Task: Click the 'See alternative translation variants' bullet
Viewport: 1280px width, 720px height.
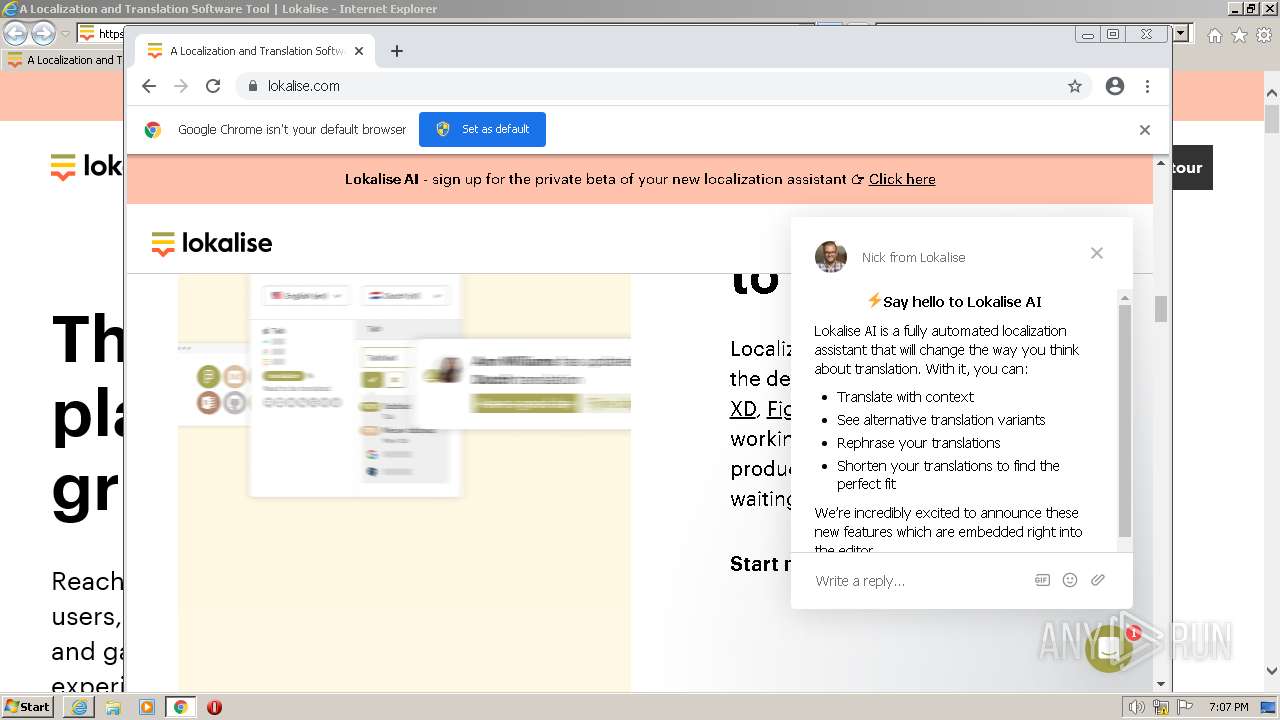Action: pyautogui.click(x=941, y=420)
